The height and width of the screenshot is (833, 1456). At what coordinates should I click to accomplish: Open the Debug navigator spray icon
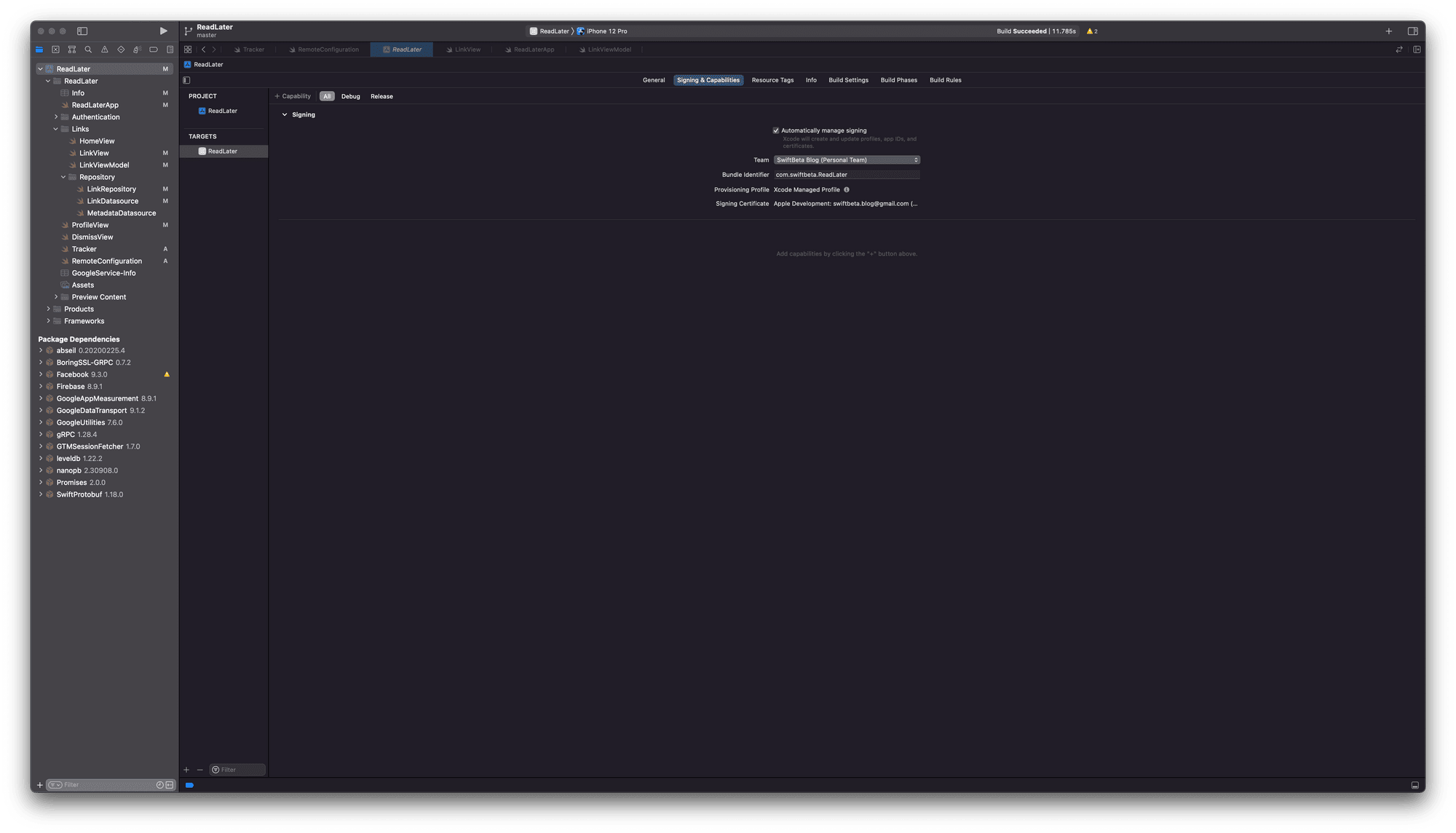point(137,50)
